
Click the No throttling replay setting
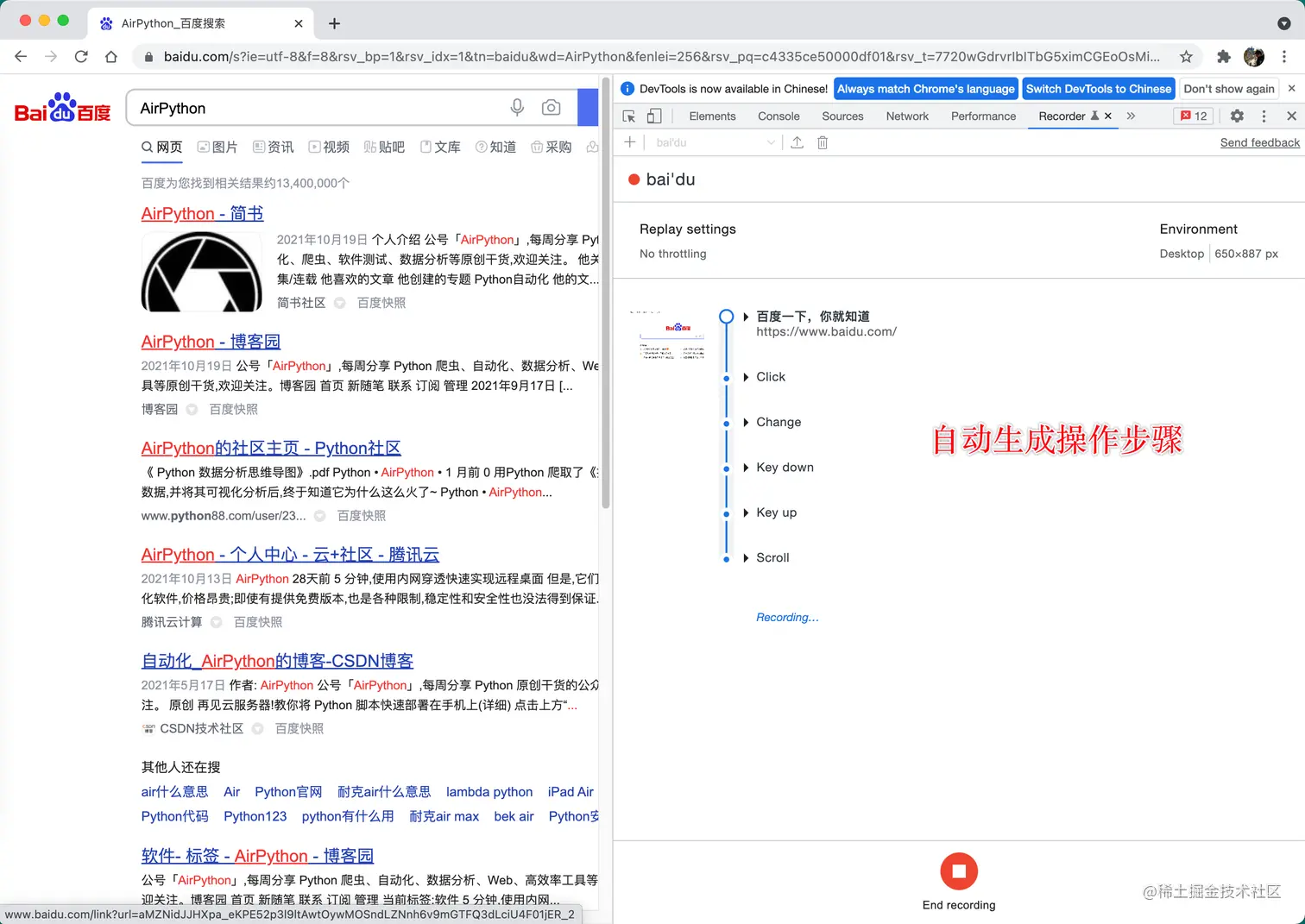point(672,254)
